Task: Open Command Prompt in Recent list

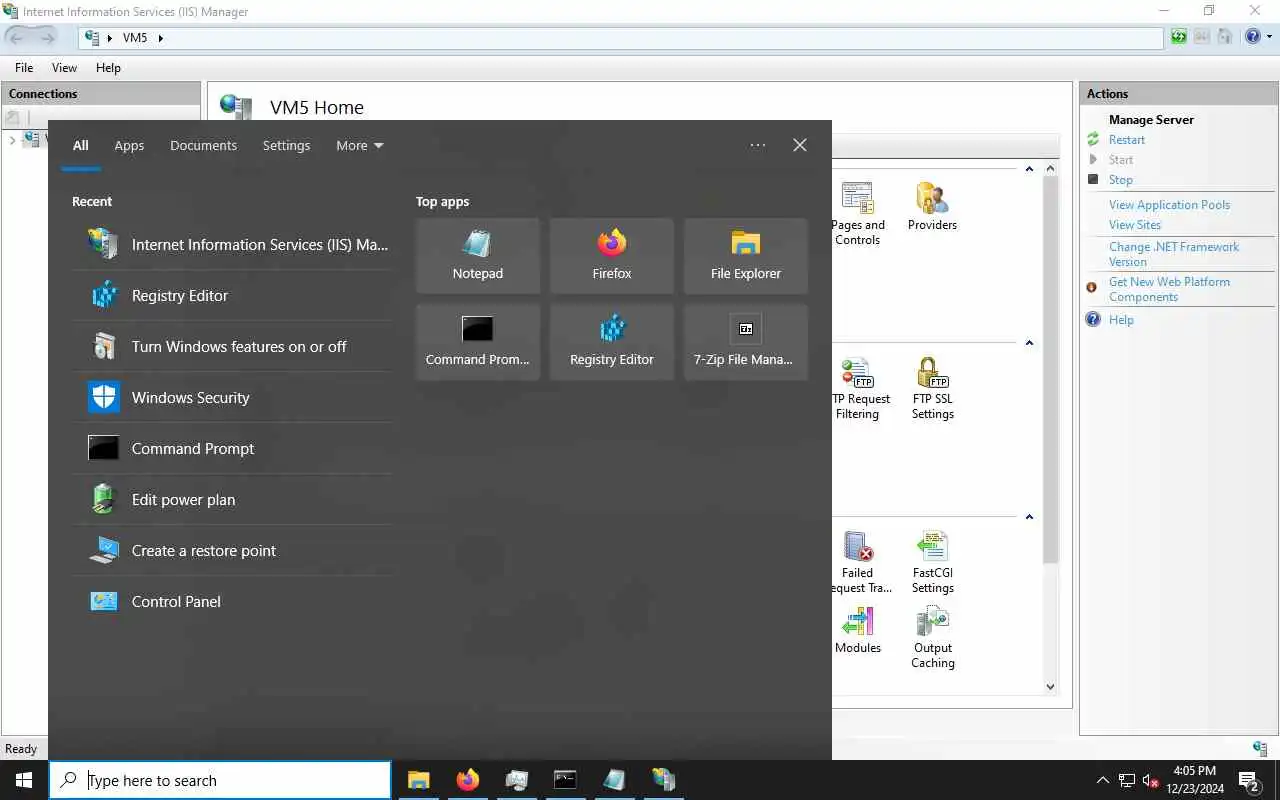Action: [231, 448]
